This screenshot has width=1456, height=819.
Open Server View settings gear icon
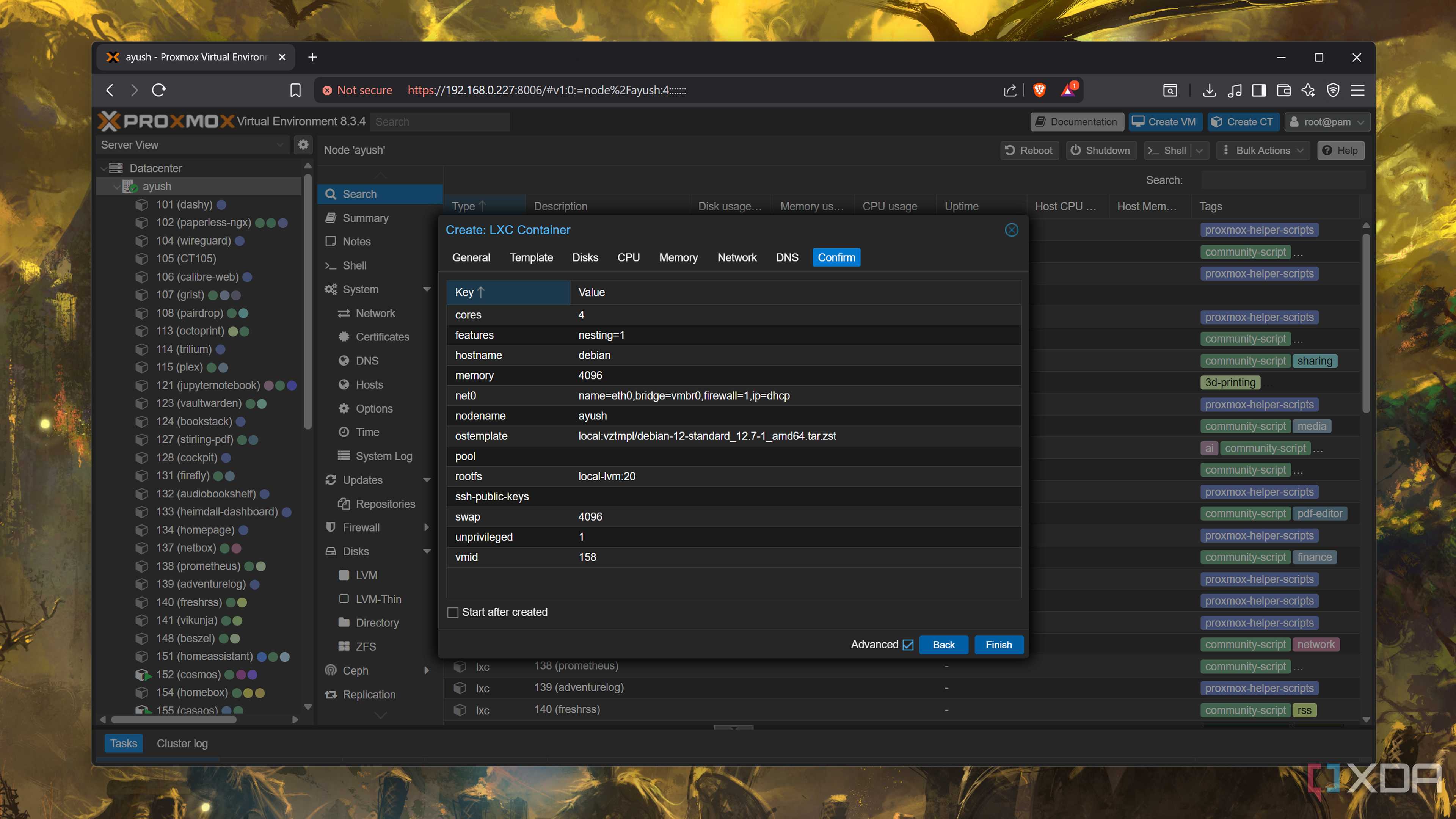coord(303,145)
